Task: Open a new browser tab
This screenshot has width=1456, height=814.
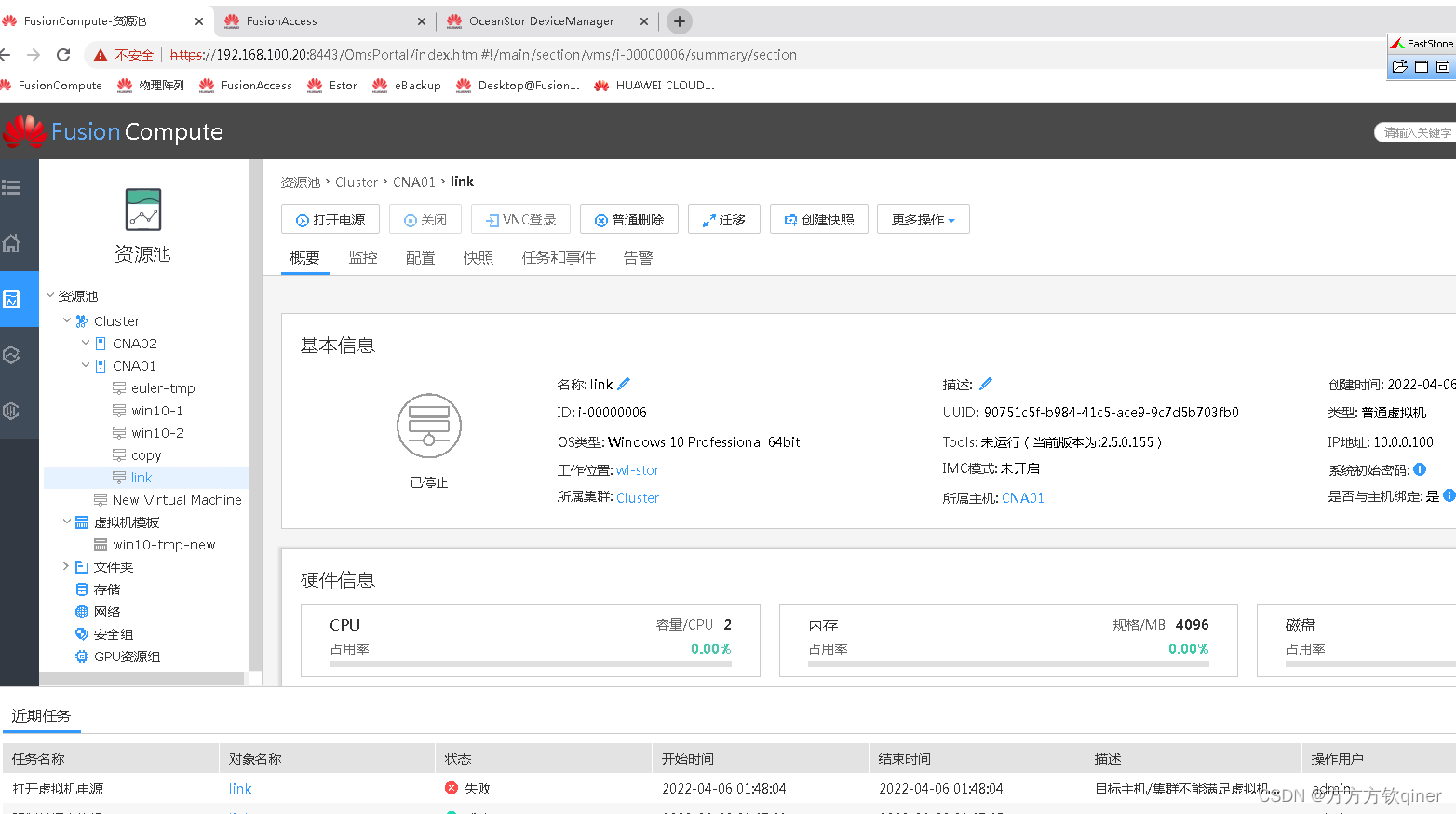Action: pyautogui.click(x=680, y=21)
